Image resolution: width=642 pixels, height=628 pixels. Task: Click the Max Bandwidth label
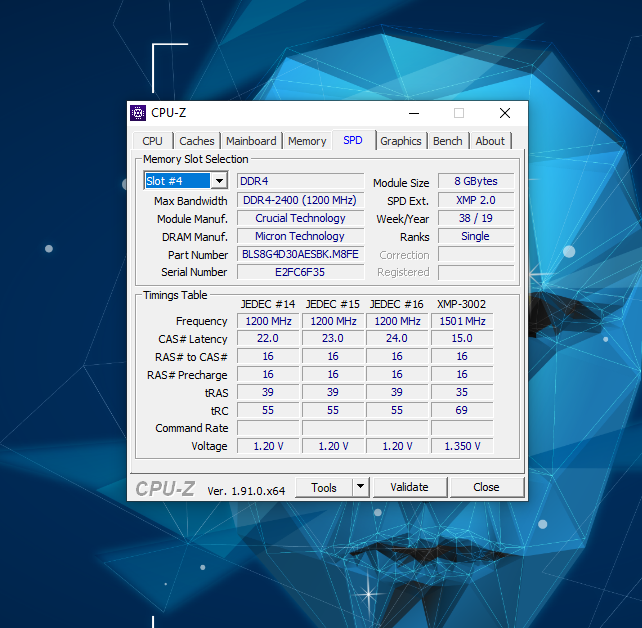coord(190,201)
